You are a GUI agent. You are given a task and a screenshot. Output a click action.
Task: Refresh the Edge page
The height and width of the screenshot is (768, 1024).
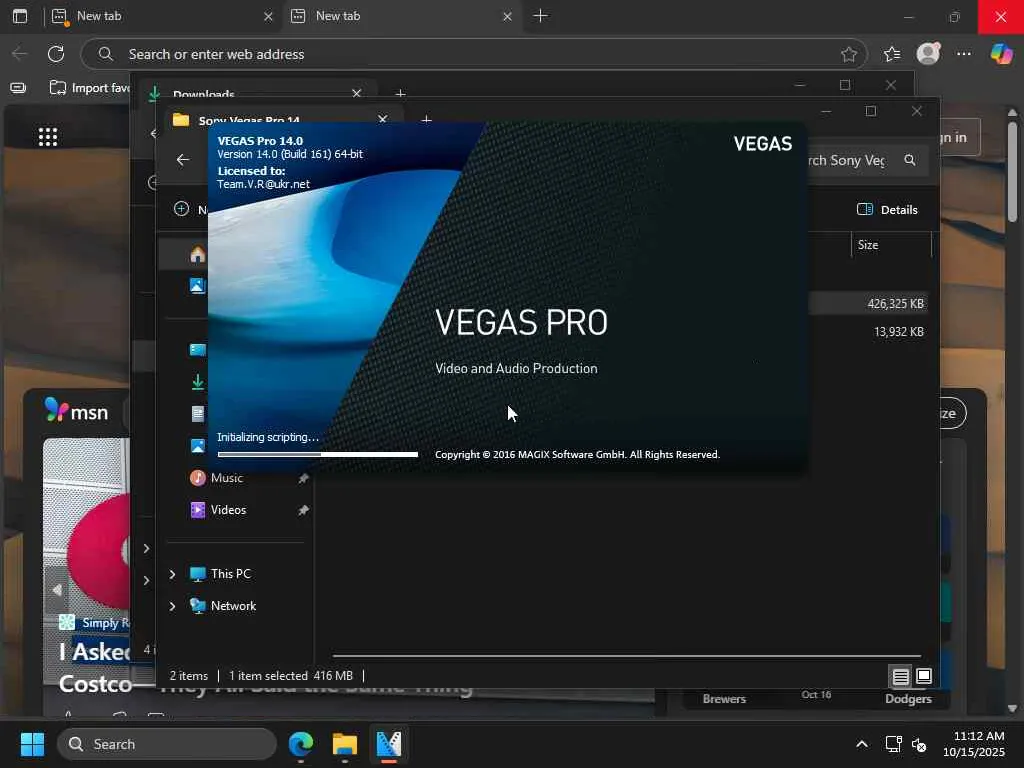point(56,54)
